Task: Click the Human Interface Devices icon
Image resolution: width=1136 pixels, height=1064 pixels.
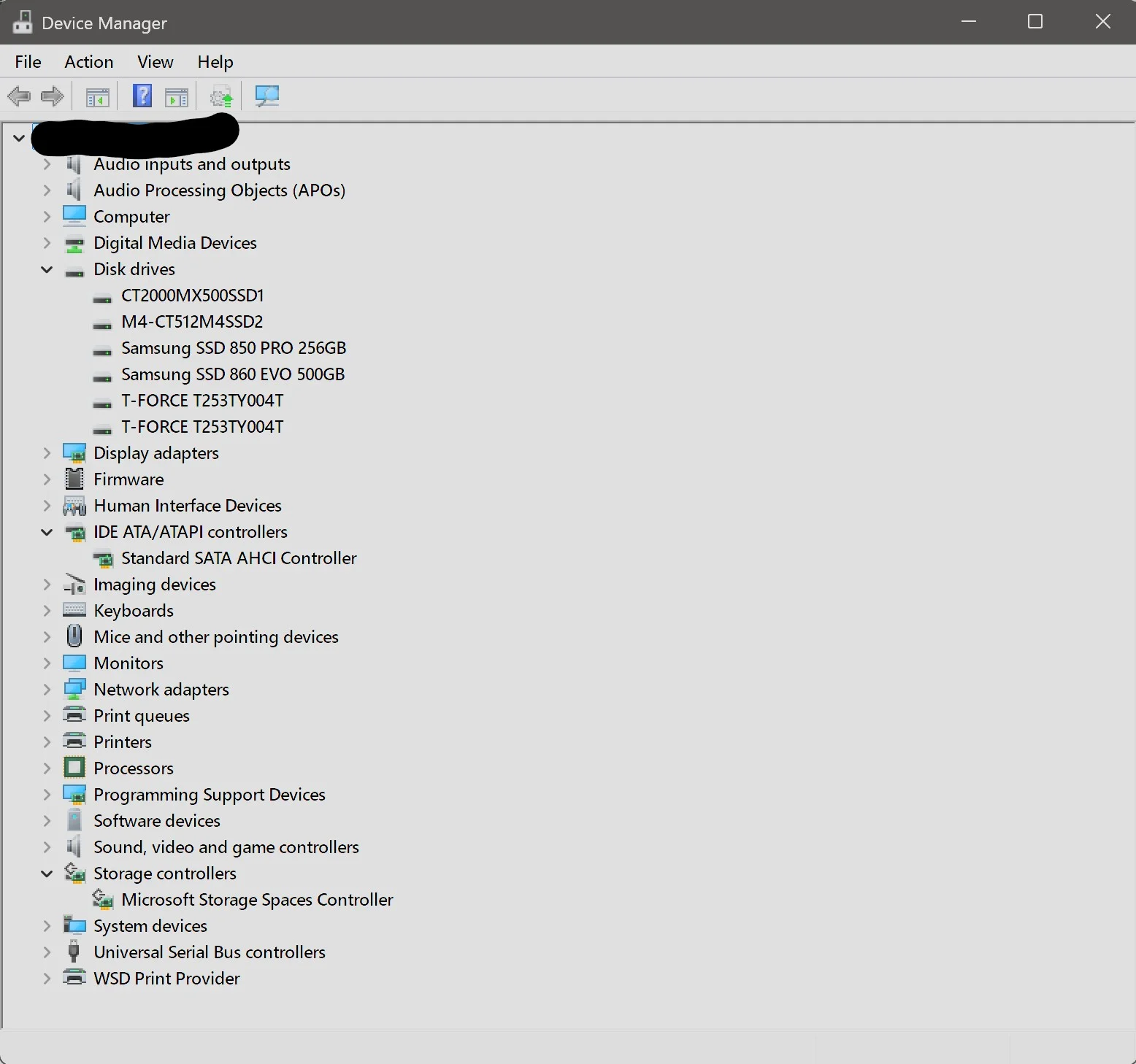Action: click(74, 506)
